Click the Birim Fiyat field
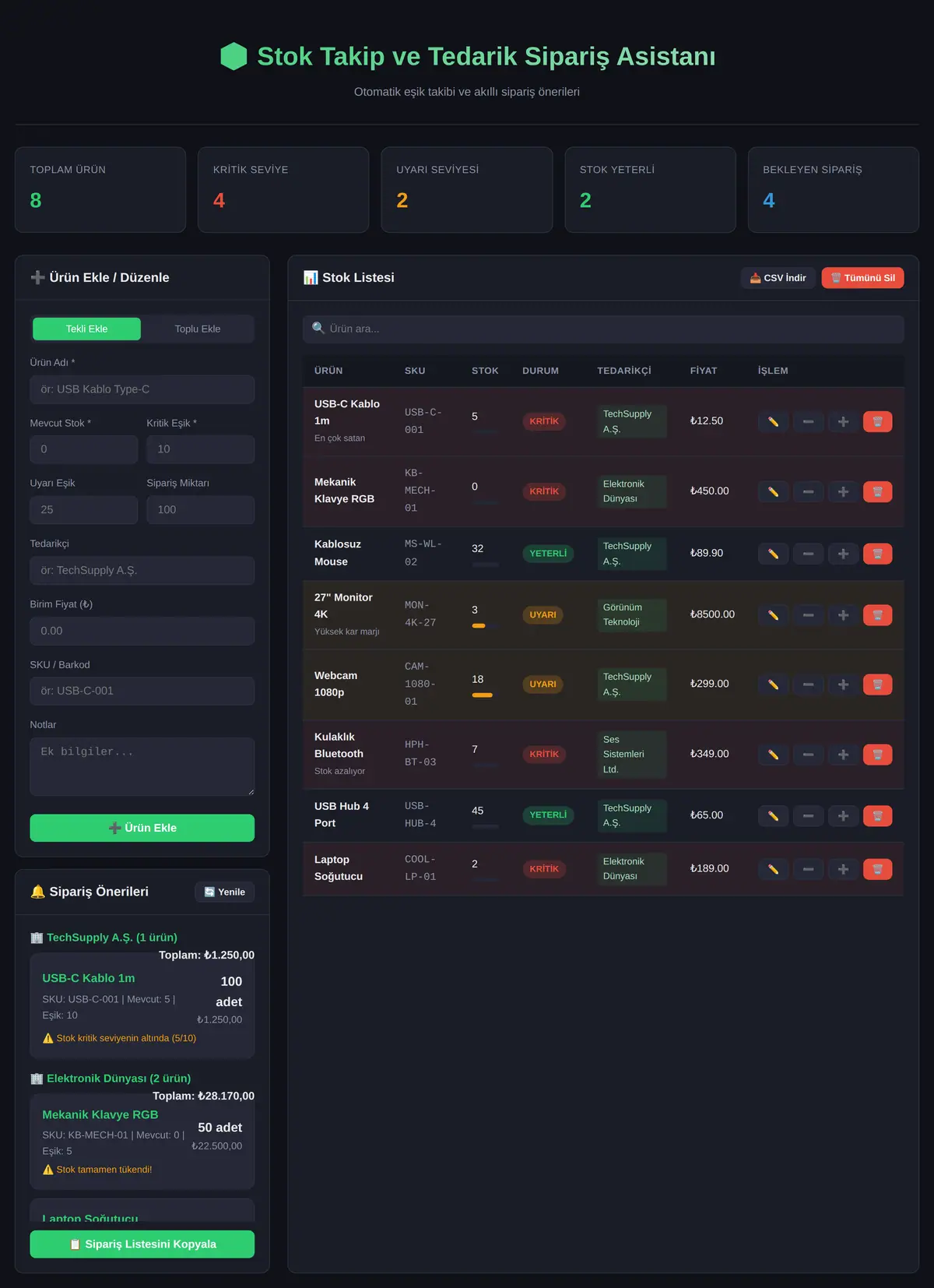This screenshot has height=1288, width=934. click(142, 631)
